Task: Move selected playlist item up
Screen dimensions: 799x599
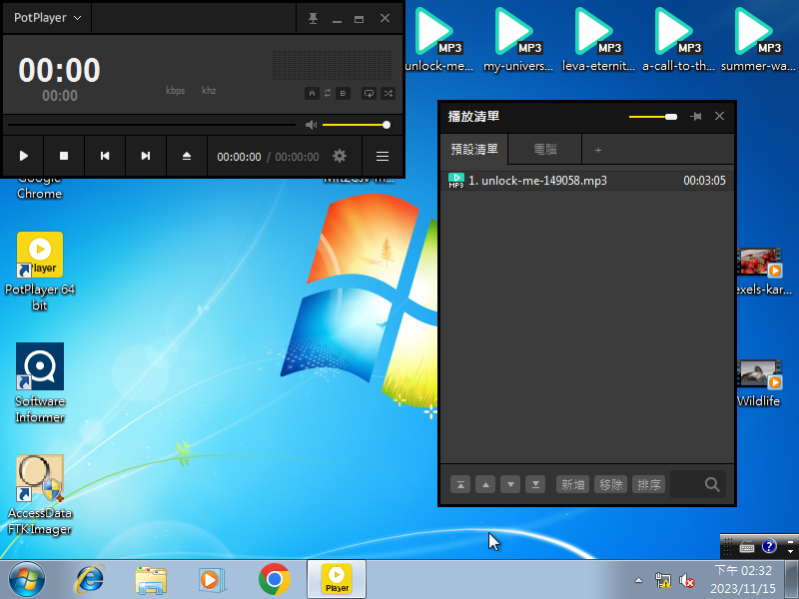Action: click(485, 484)
